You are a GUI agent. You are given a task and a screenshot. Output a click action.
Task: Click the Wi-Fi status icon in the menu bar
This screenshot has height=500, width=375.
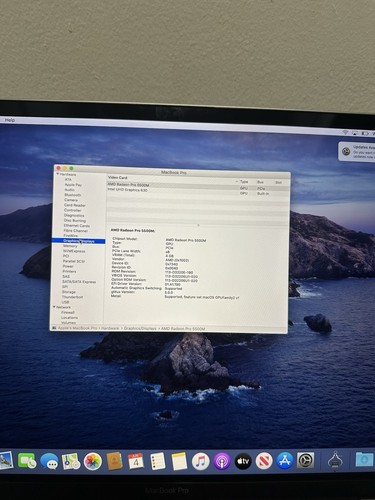(345, 132)
